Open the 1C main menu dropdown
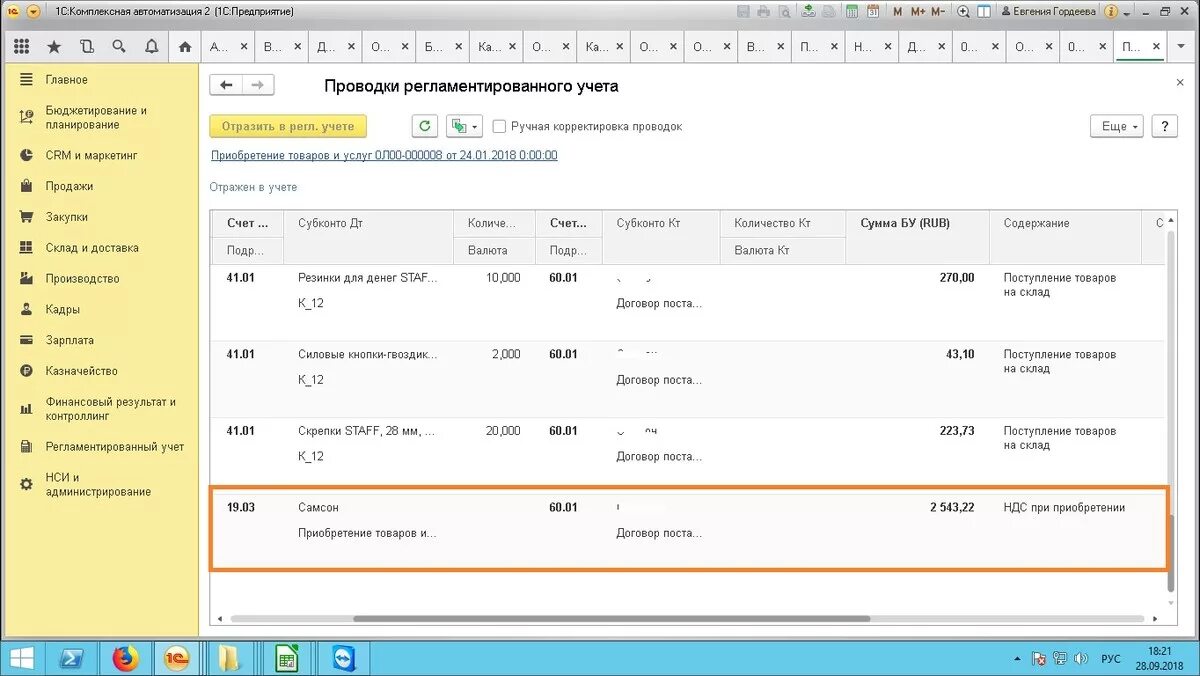Viewport: 1200px width, 676px height. point(34,11)
